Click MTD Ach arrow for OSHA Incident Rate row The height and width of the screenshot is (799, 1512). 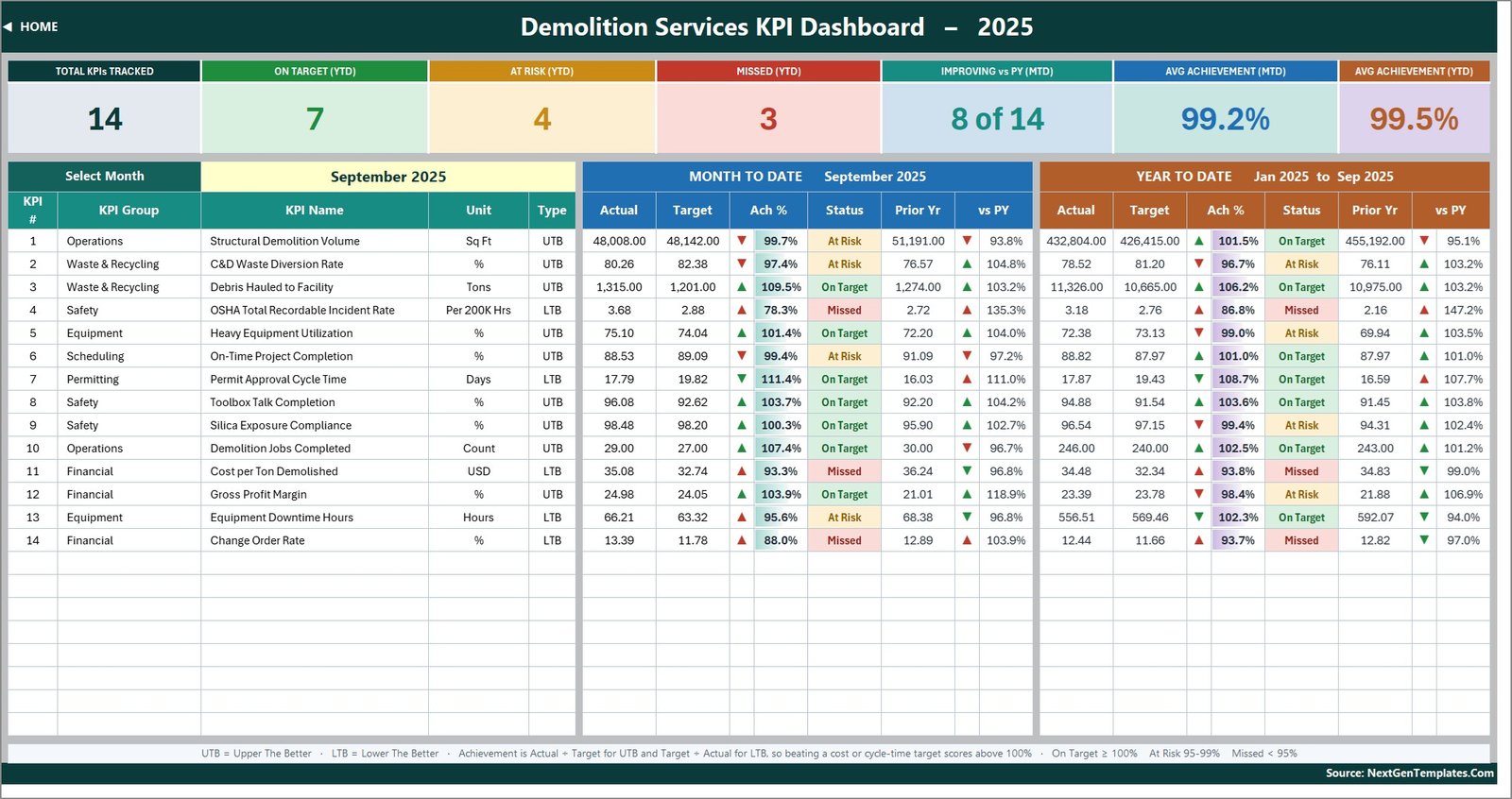[x=742, y=310]
